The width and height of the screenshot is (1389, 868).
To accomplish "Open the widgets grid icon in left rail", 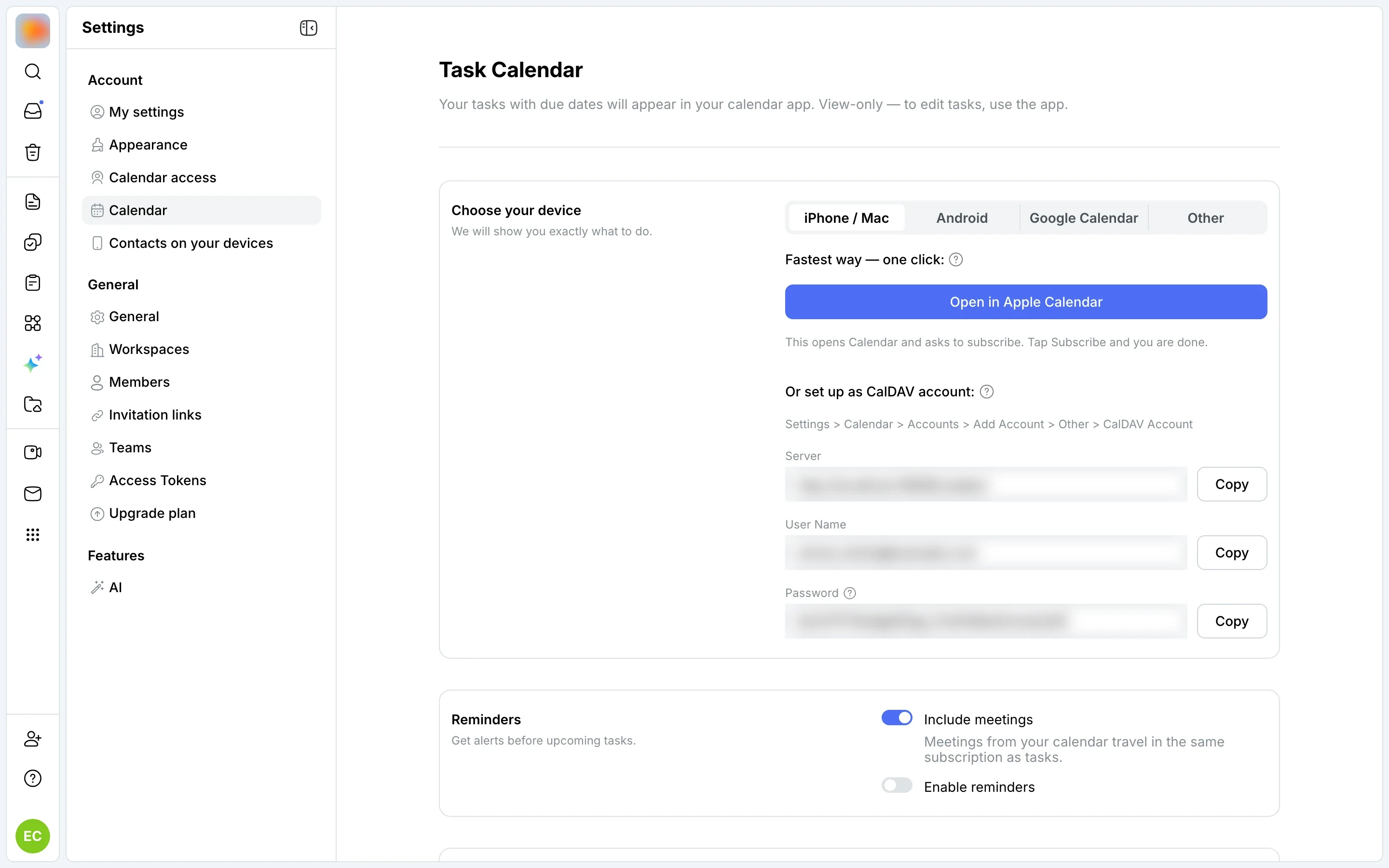I will tap(33, 323).
